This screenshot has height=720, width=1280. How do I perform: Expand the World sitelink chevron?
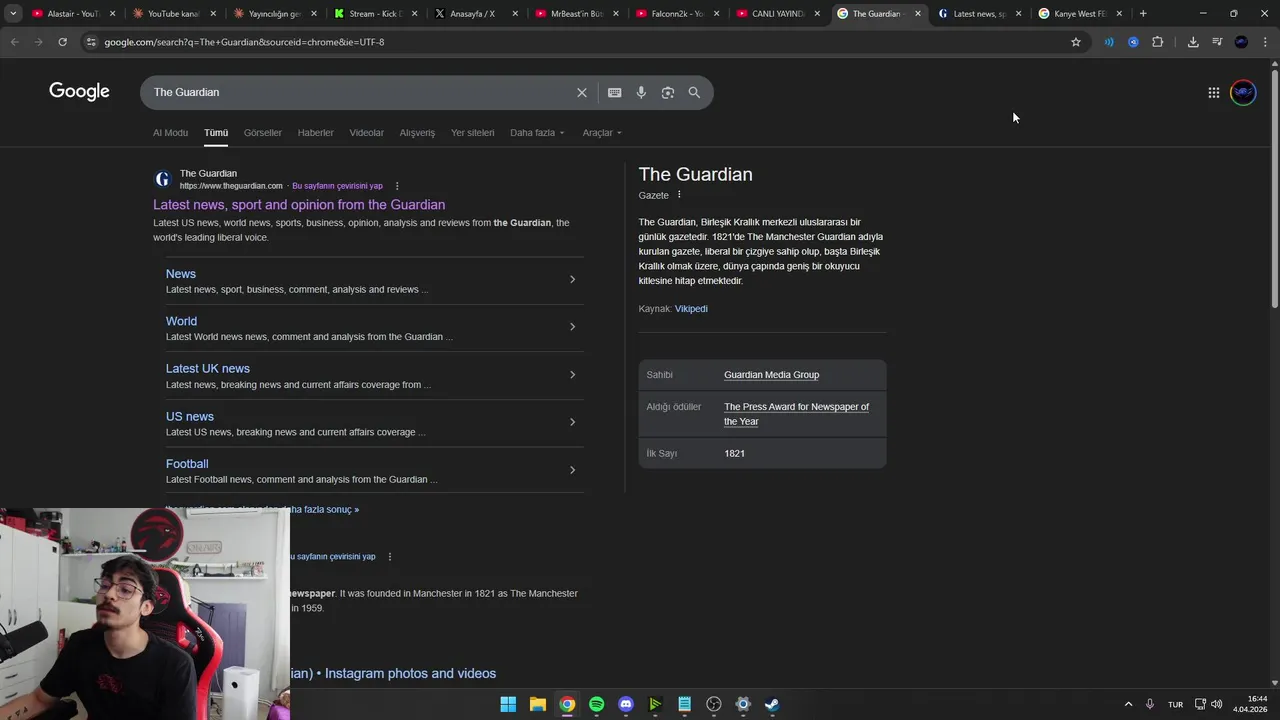(x=572, y=327)
